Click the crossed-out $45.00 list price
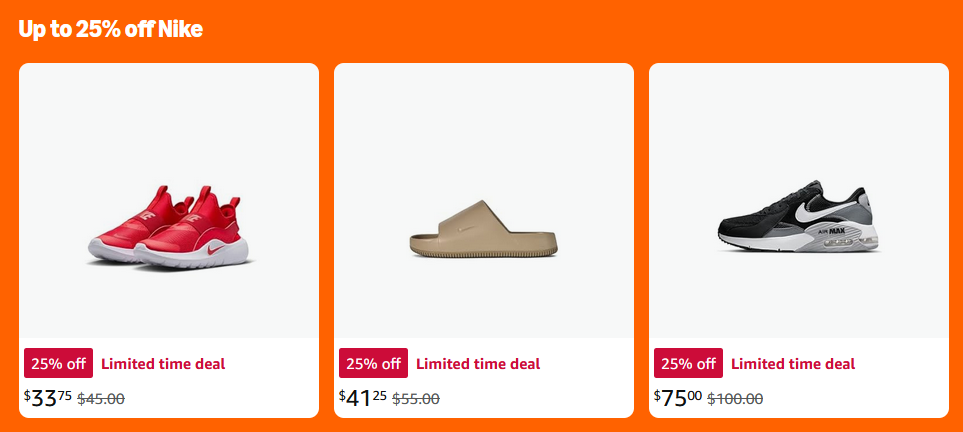The image size is (963, 432). click(x=101, y=399)
